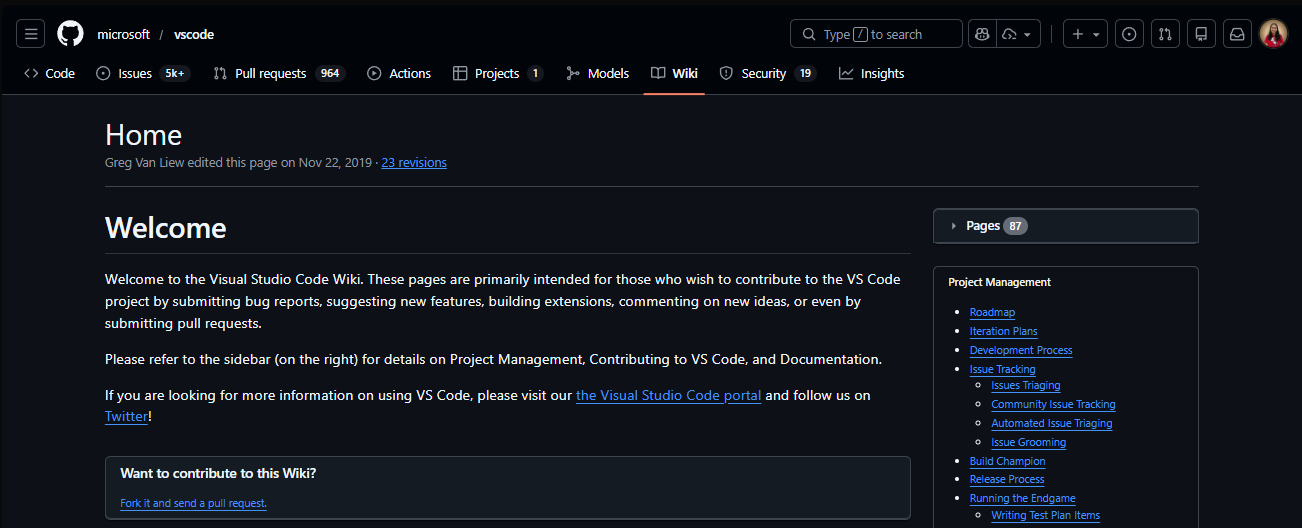Click the Welcome heading
Image resolution: width=1302 pixels, height=528 pixels.
click(166, 228)
